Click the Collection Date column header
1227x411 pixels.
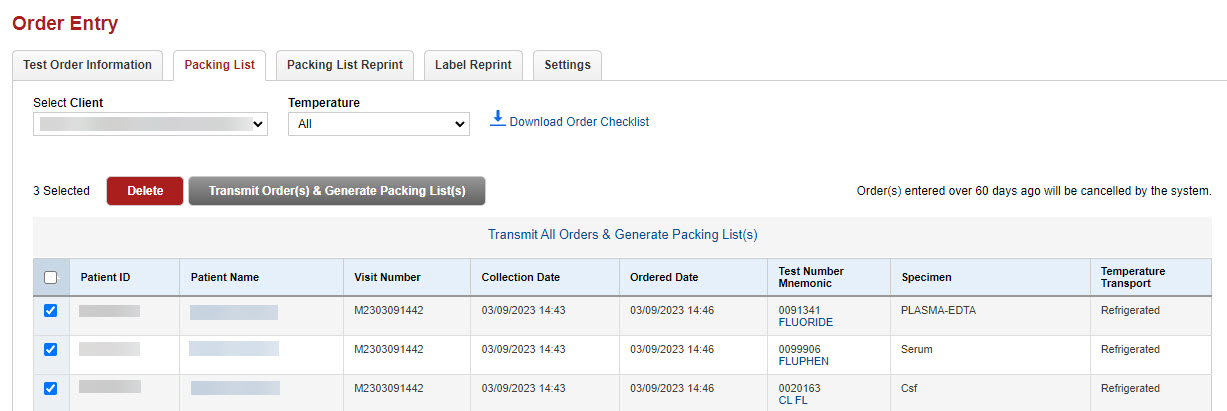point(520,277)
